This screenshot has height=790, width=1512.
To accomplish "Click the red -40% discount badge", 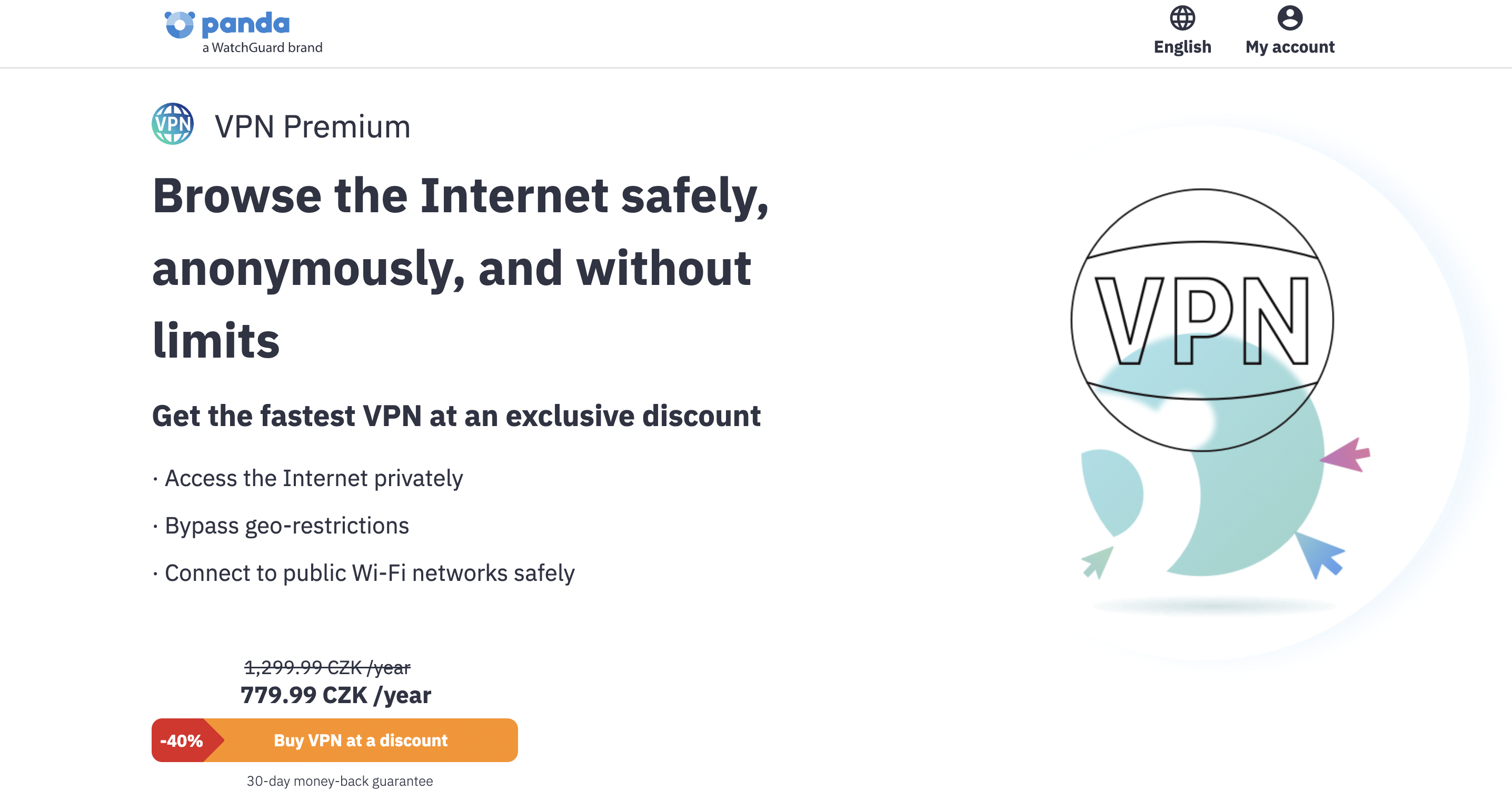I will (182, 740).
